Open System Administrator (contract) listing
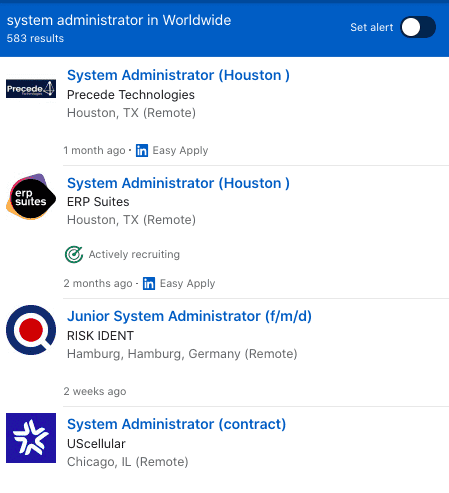Image resolution: width=449 pixels, height=493 pixels. (176, 424)
